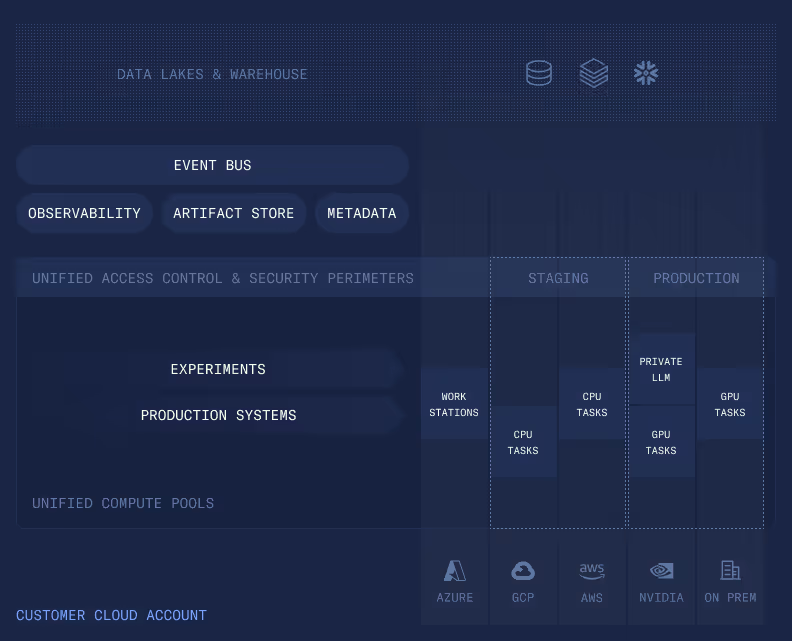Click the Data Lakes & Warehouse label
This screenshot has width=792, height=641.
[x=212, y=74]
